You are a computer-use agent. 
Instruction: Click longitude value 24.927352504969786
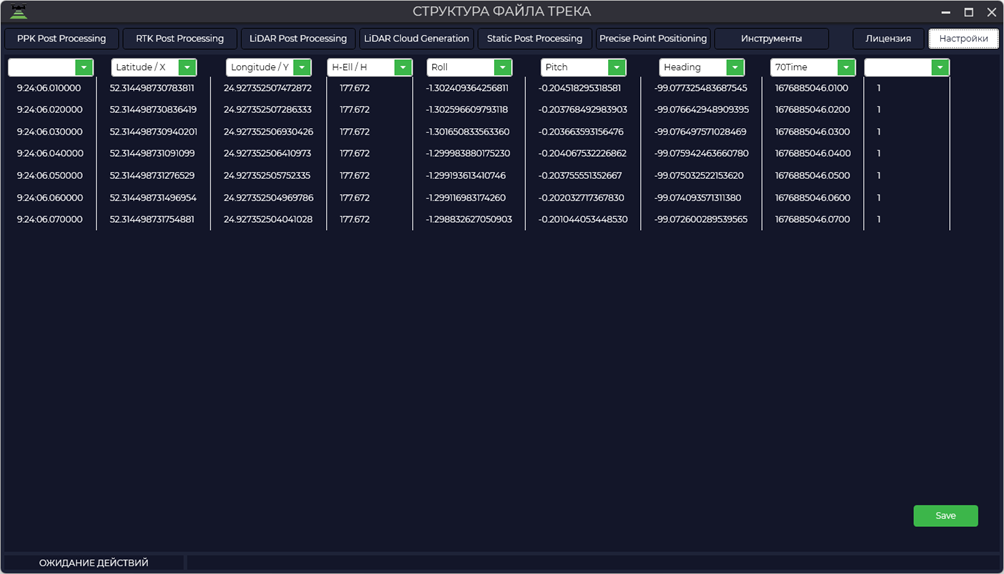[268, 198]
